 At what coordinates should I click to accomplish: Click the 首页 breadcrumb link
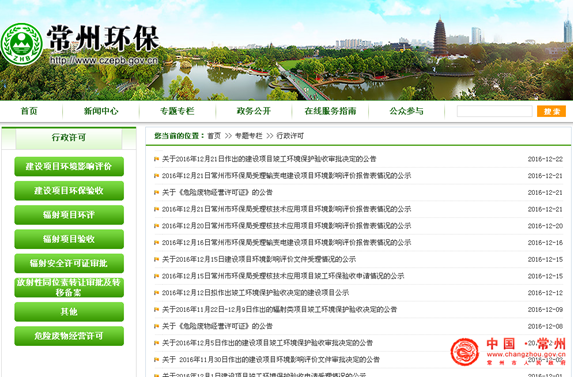(214, 136)
